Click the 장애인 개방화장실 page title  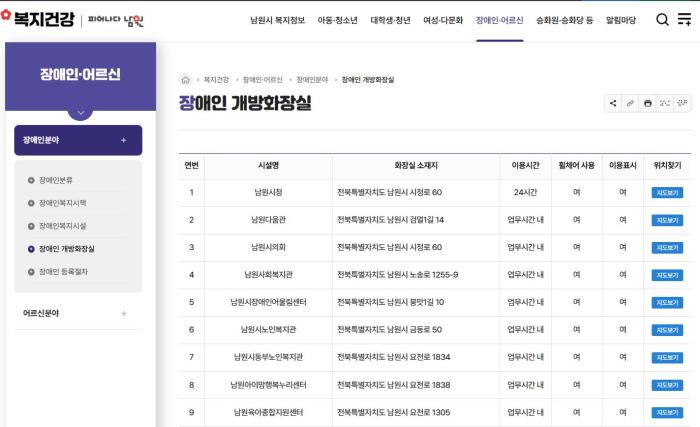(245, 103)
